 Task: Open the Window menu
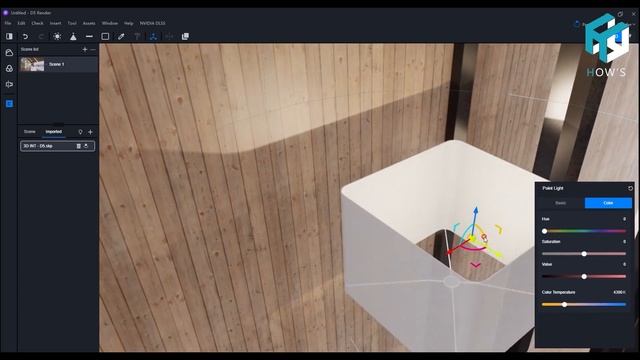point(110,23)
